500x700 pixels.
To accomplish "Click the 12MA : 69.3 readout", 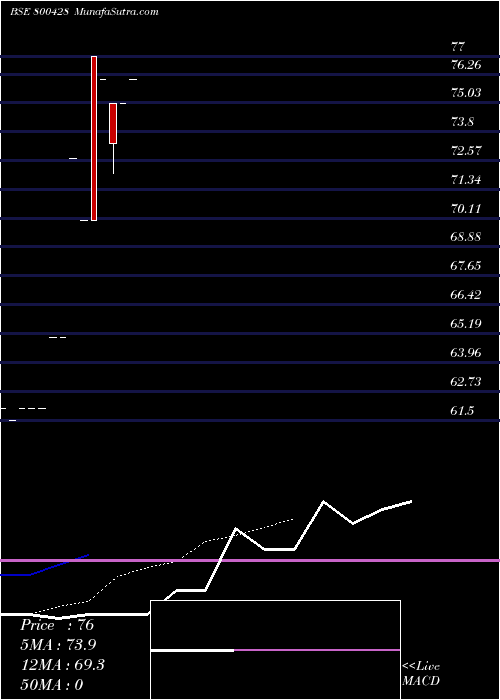I will pos(62,665).
